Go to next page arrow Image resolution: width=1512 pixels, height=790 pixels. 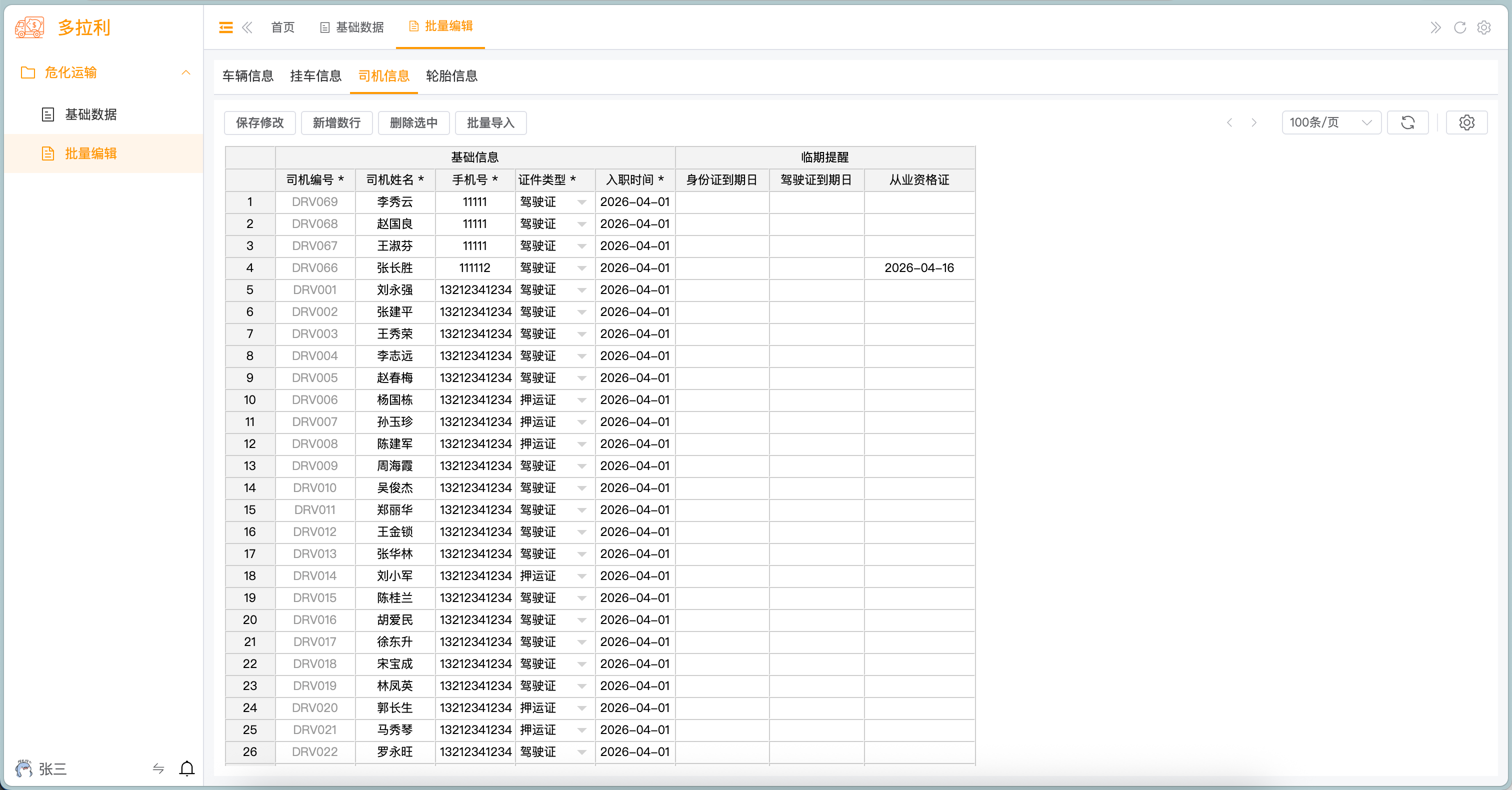pyautogui.click(x=1253, y=122)
